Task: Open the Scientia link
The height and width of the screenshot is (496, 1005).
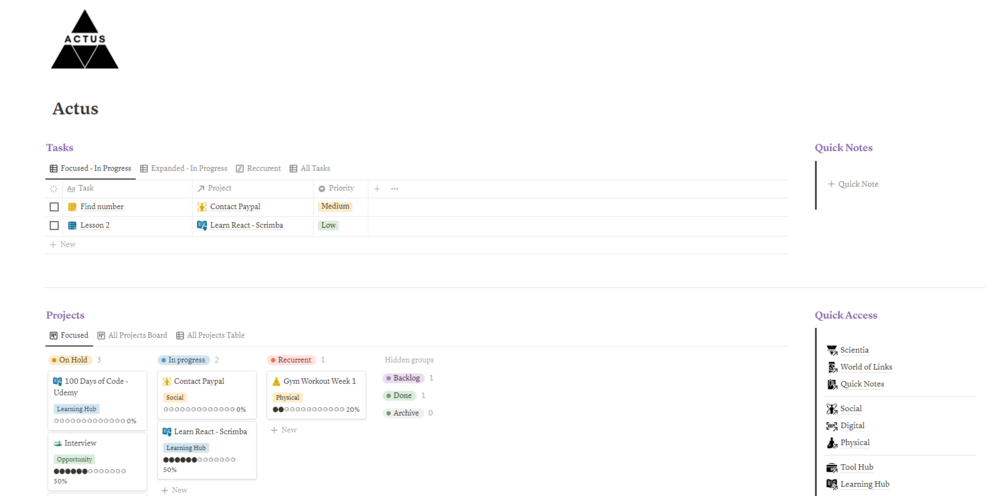Action: point(854,350)
